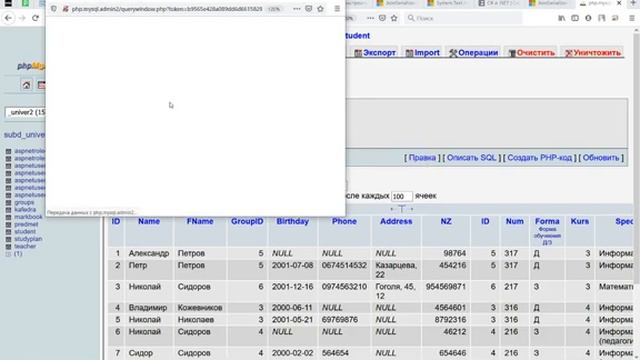The width and height of the screenshot is (640, 360).
Task: Open table icon beside predmet
Action: click(x=8, y=224)
